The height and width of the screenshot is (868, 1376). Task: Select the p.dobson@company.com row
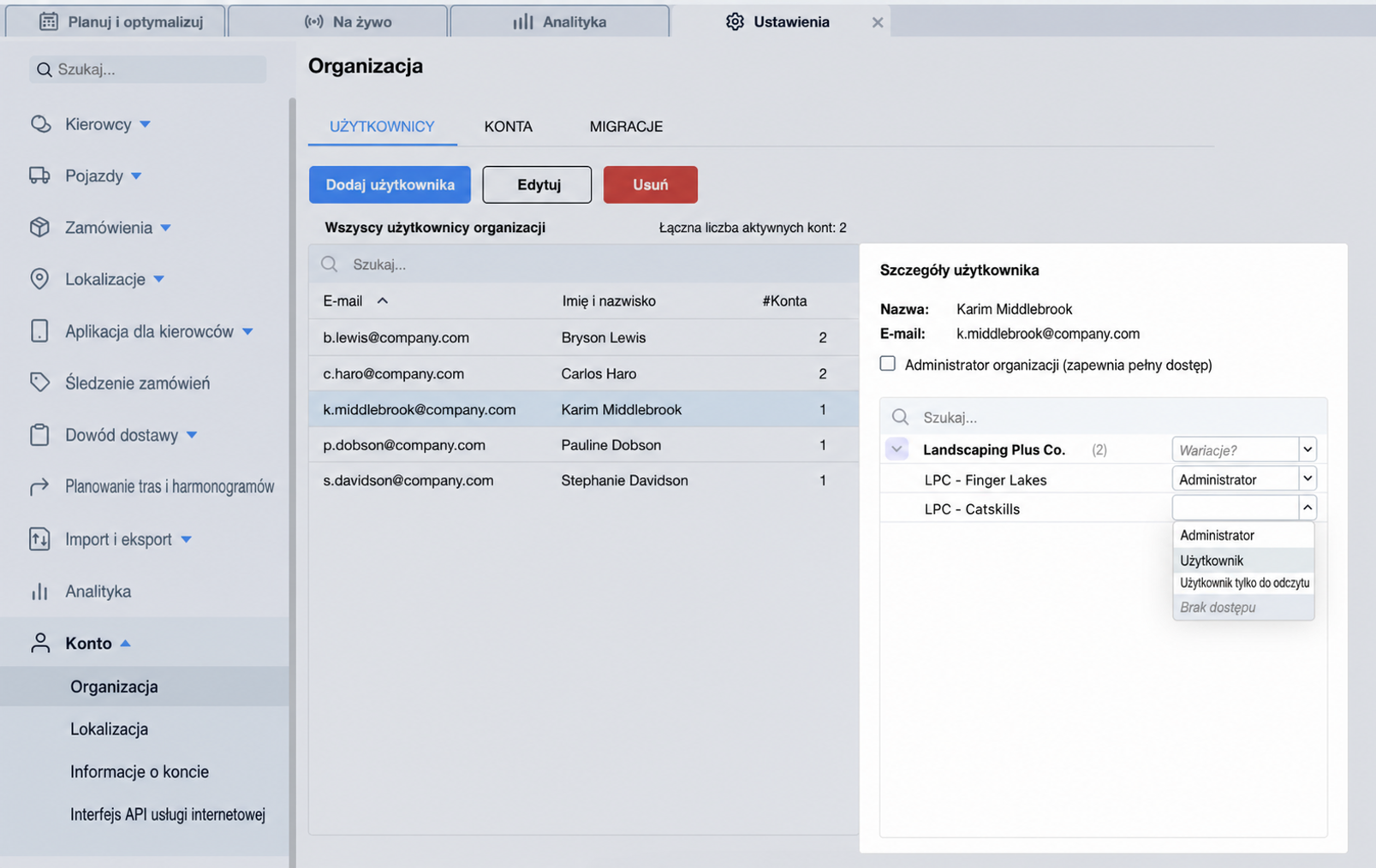[x=584, y=445]
